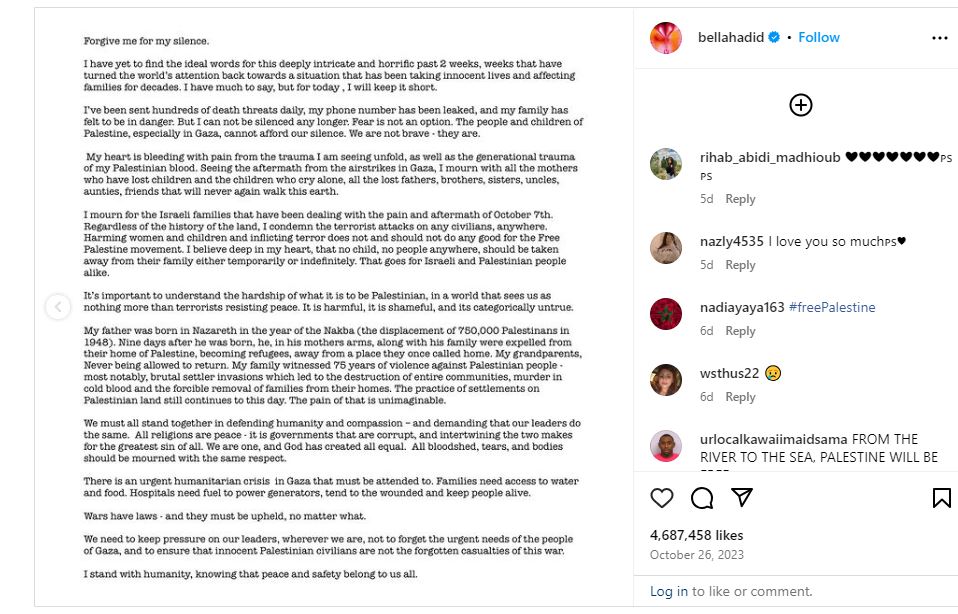Load more comments with plus circle icon
This screenshot has height=614, width=958.
pos(801,105)
